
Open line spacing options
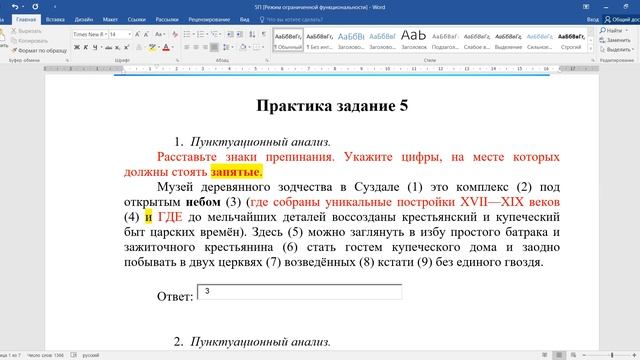pyautogui.click(x=227, y=48)
